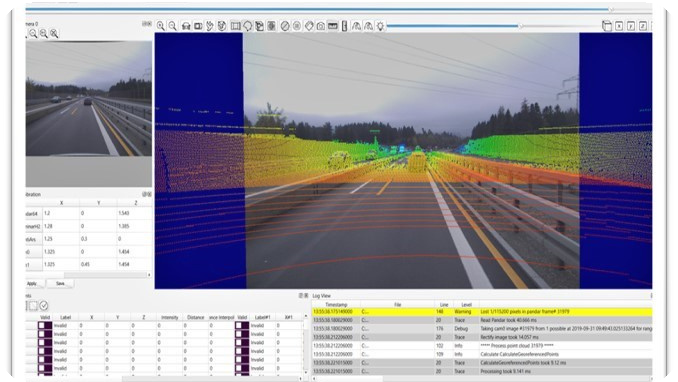Click the vertical ruler icon in toolbar
The height and width of the screenshot is (382, 678).
pos(345,26)
